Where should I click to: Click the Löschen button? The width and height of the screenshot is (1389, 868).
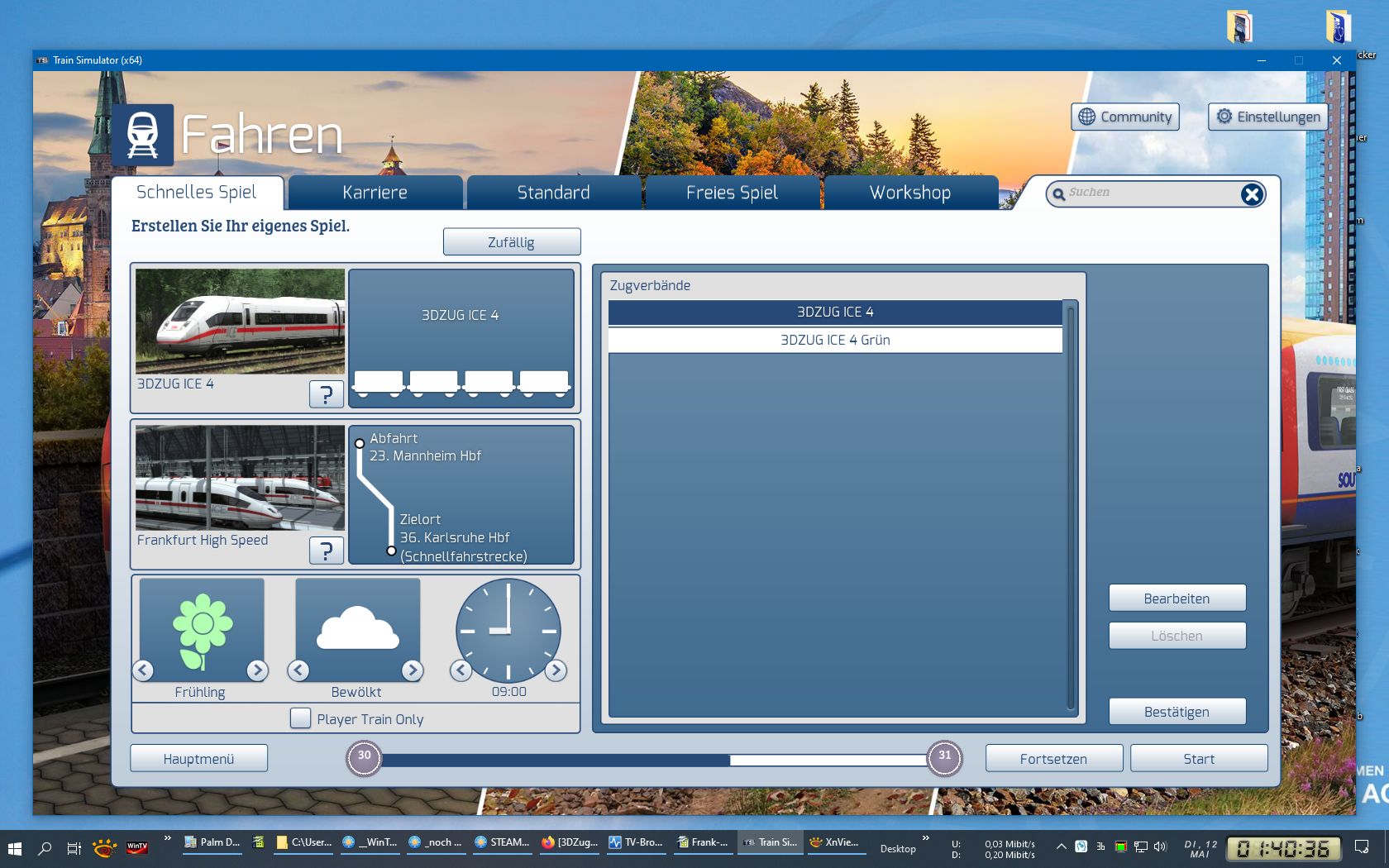[x=1177, y=636]
